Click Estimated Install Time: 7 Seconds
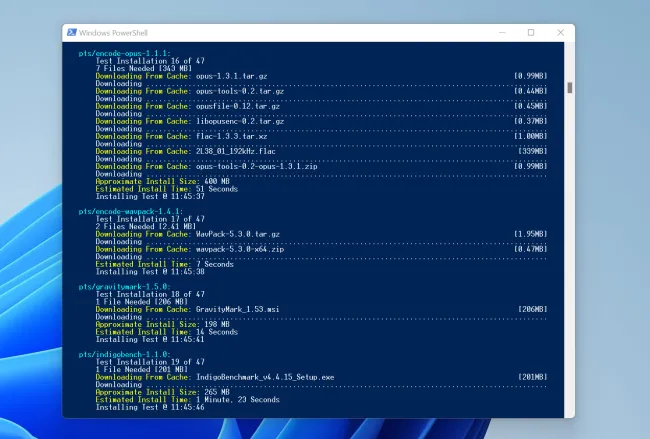Image resolution: width=650 pixels, height=439 pixels. pos(165,264)
